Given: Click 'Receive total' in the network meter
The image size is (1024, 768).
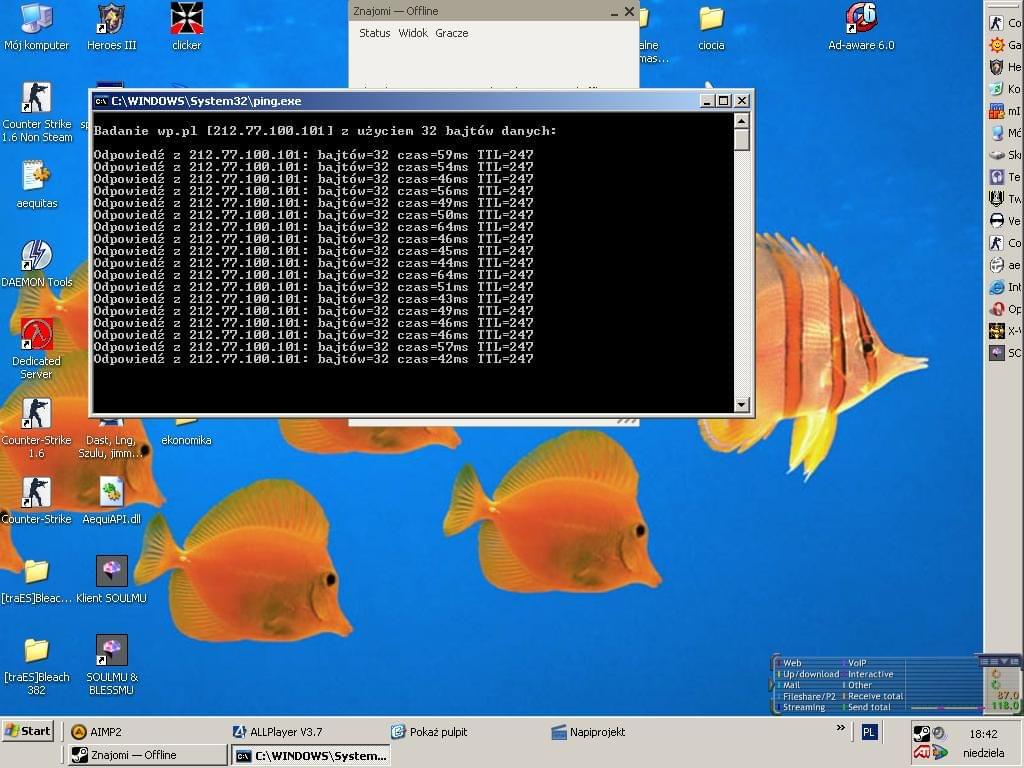Looking at the screenshot, I should (x=875, y=696).
